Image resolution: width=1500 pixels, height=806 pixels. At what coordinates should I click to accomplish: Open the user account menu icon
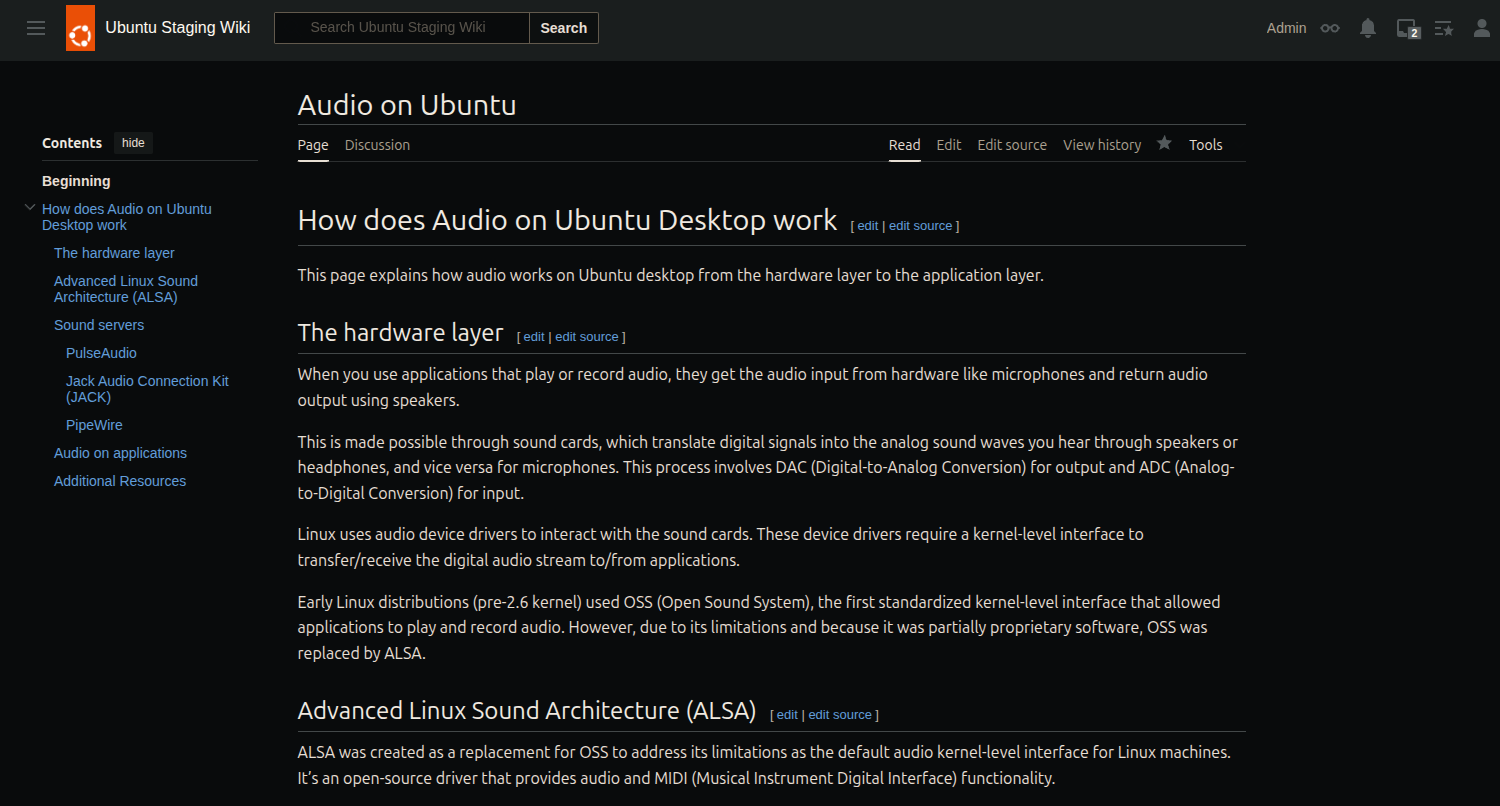coord(1481,28)
